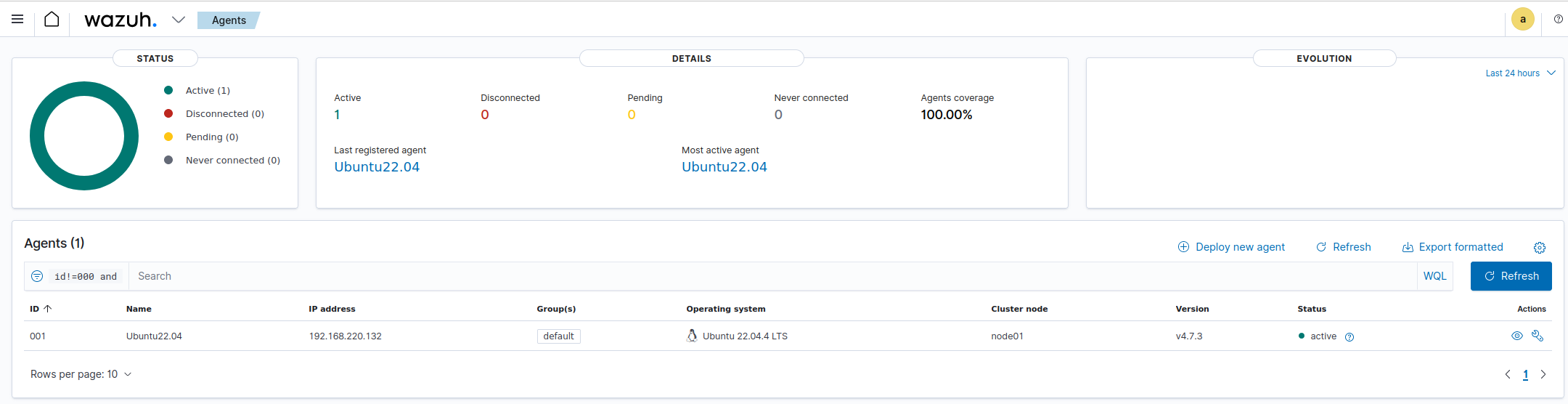This screenshot has width=1568, height=404.
Task: Toggle Never connected (0) legend entry
Action: (233, 160)
